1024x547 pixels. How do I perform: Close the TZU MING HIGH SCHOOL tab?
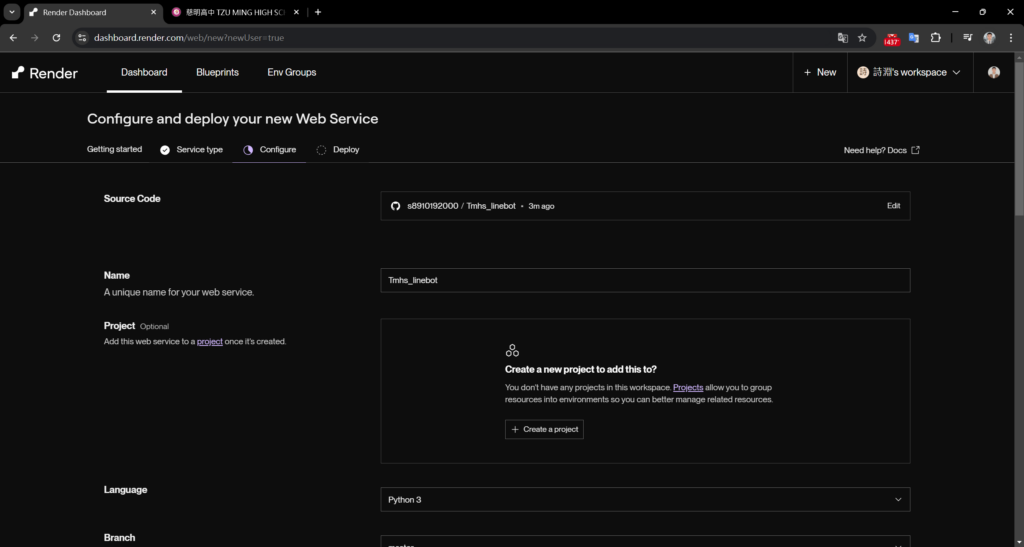point(296,12)
